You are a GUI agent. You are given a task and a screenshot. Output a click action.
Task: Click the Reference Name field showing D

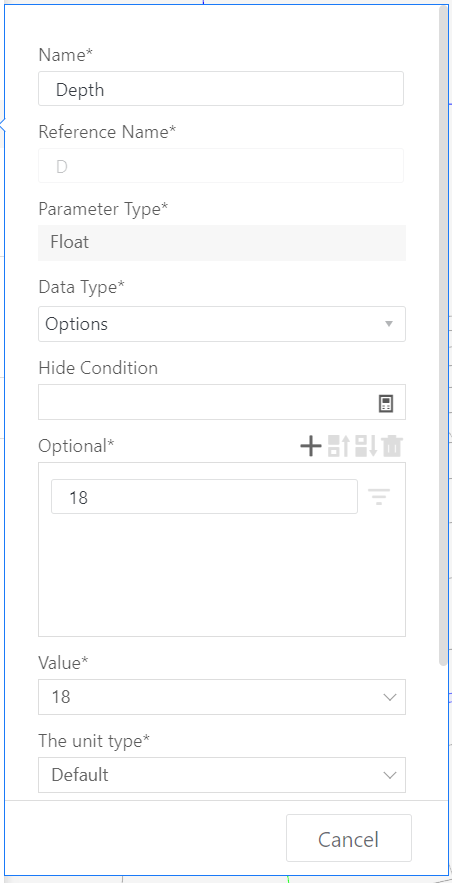[221, 166]
